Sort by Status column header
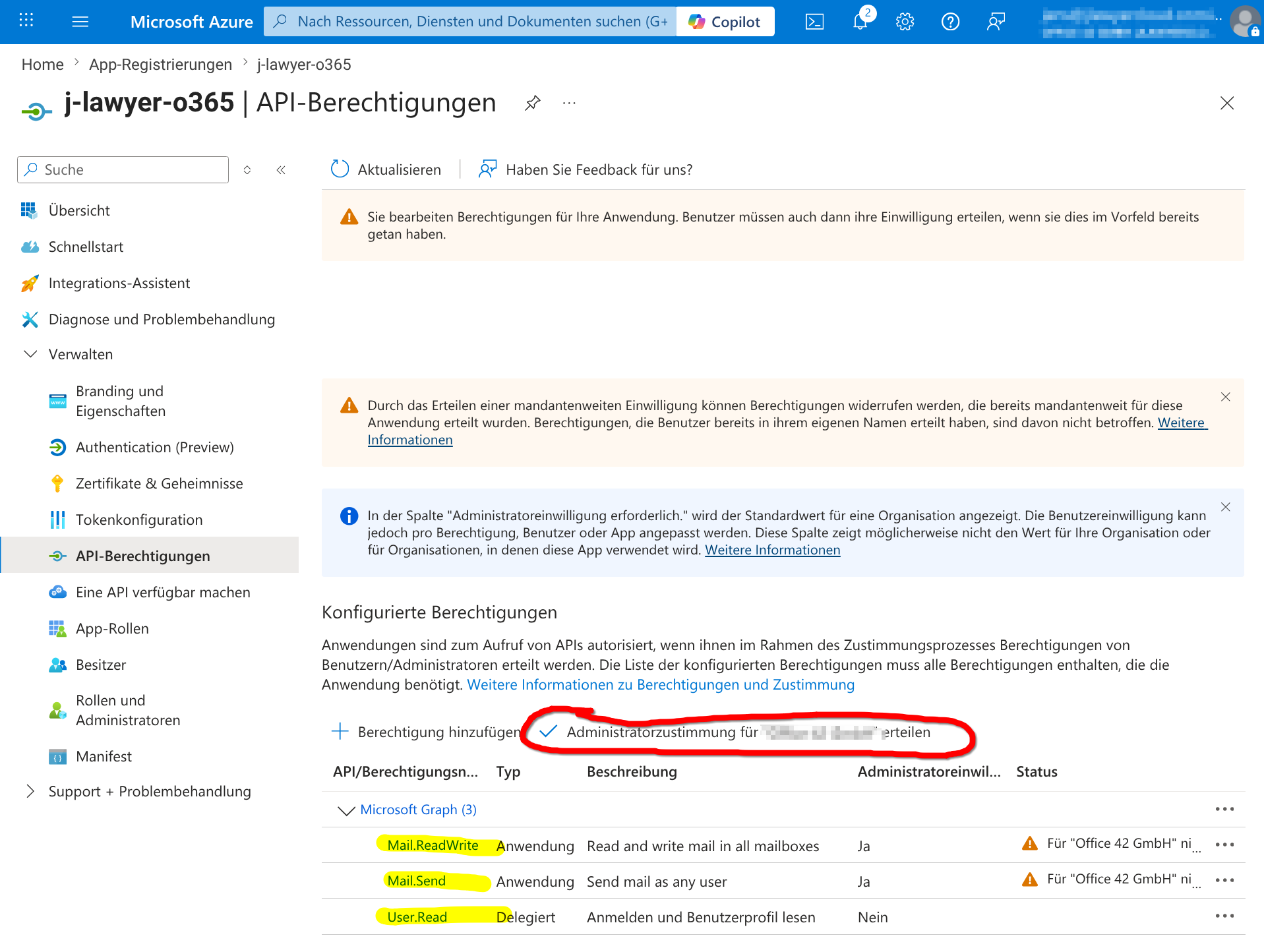The height and width of the screenshot is (952, 1264). (1037, 771)
